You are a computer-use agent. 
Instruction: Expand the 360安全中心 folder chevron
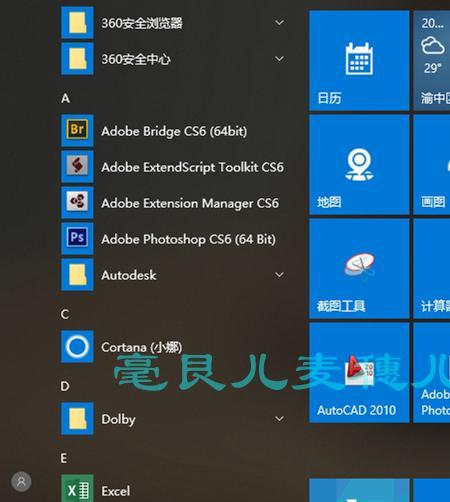[x=279, y=59]
